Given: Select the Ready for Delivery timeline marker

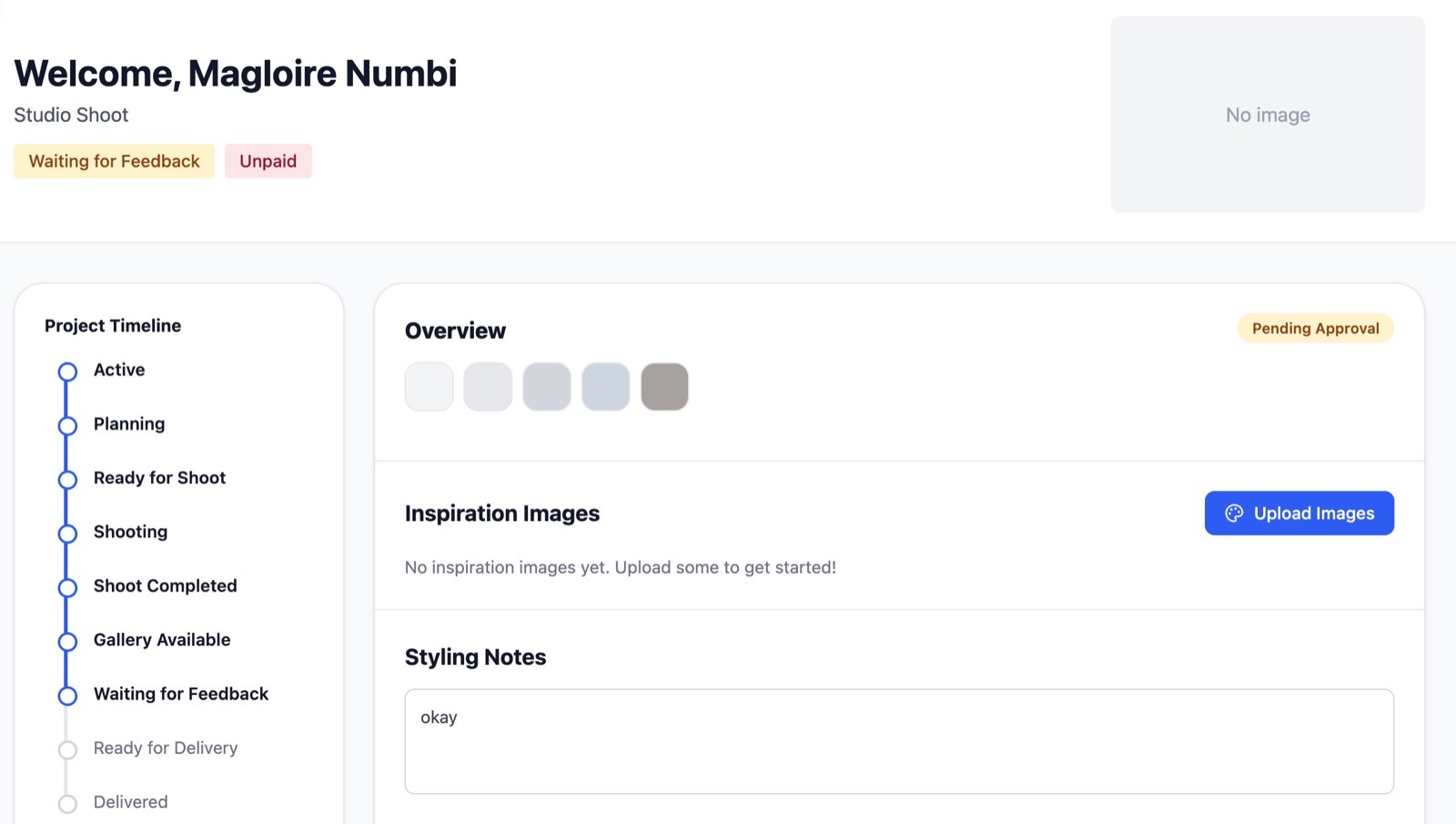Looking at the screenshot, I should [x=67, y=749].
